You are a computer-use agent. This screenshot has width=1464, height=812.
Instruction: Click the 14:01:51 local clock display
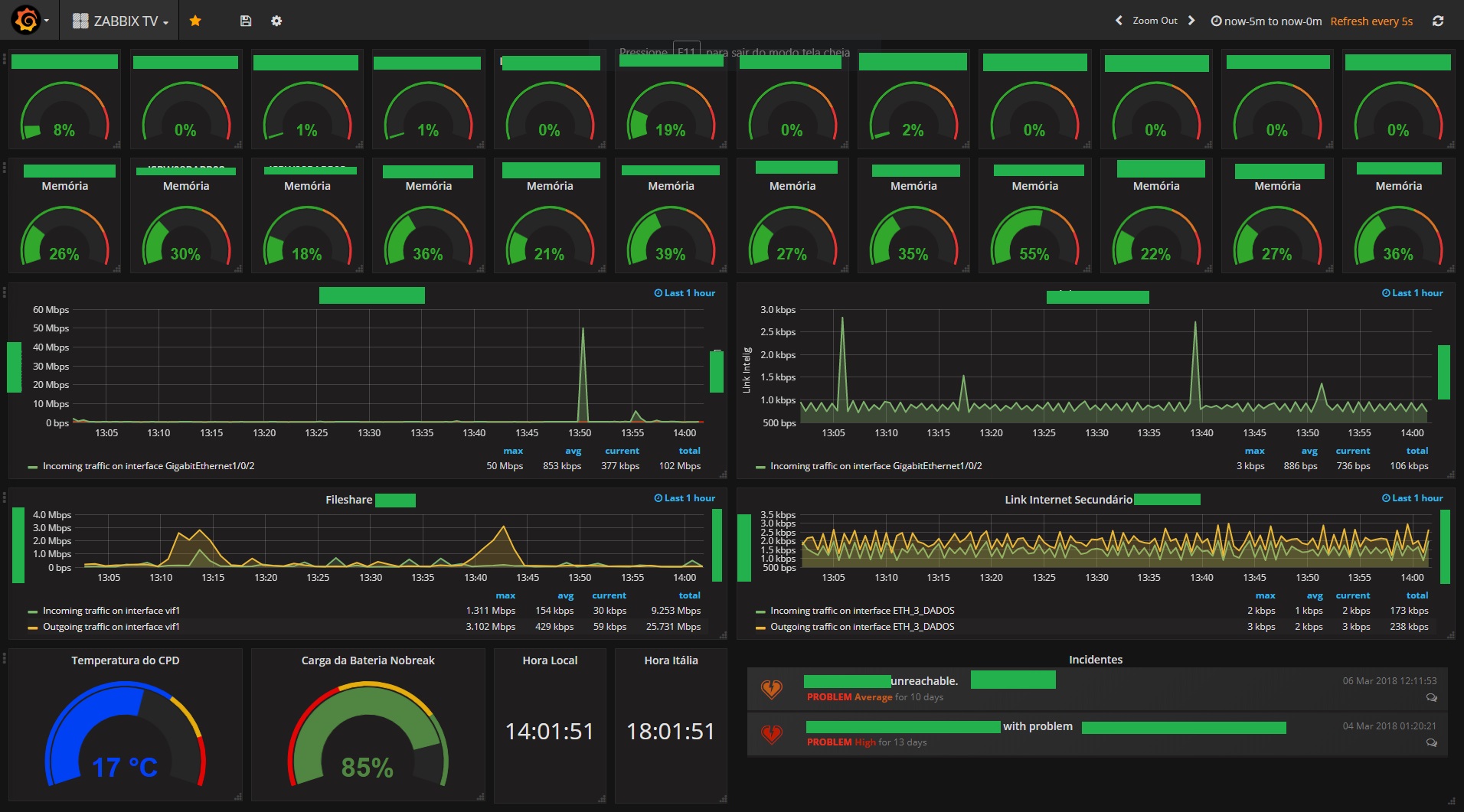pyautogui.click(x=550, y=732)
